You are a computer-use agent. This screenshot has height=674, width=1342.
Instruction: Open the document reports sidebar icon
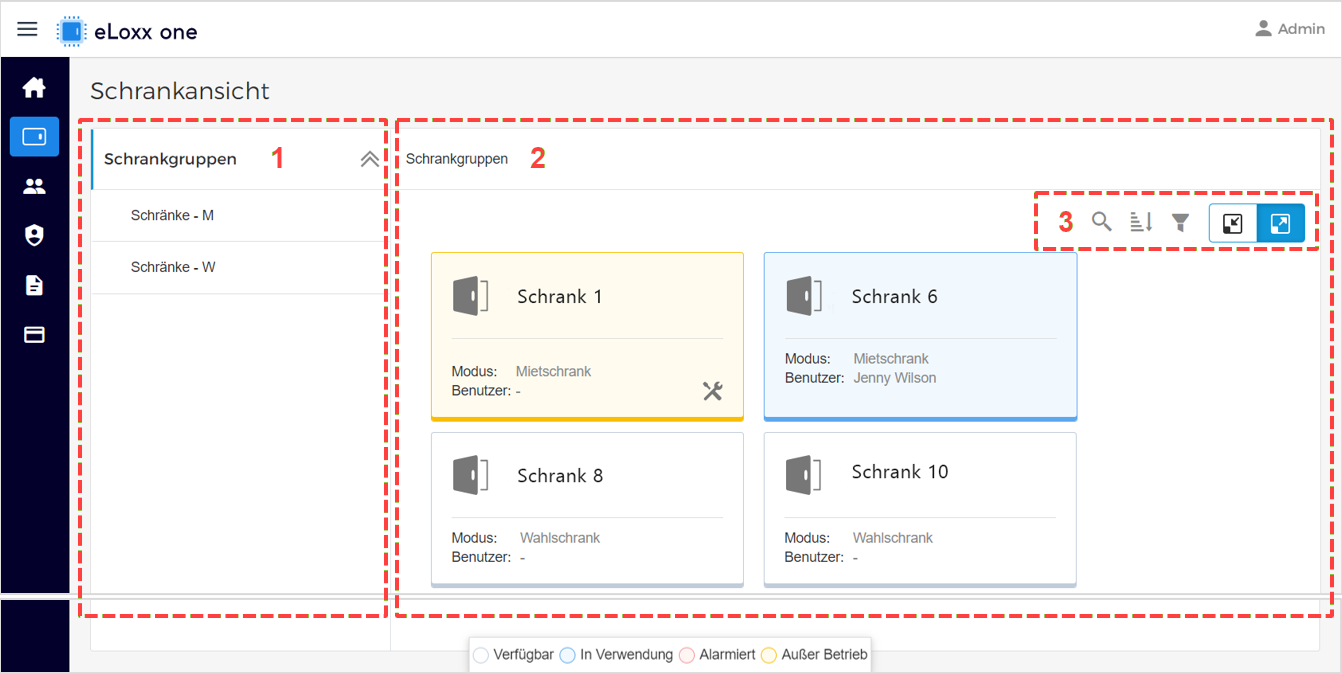[x=34, y=285]
